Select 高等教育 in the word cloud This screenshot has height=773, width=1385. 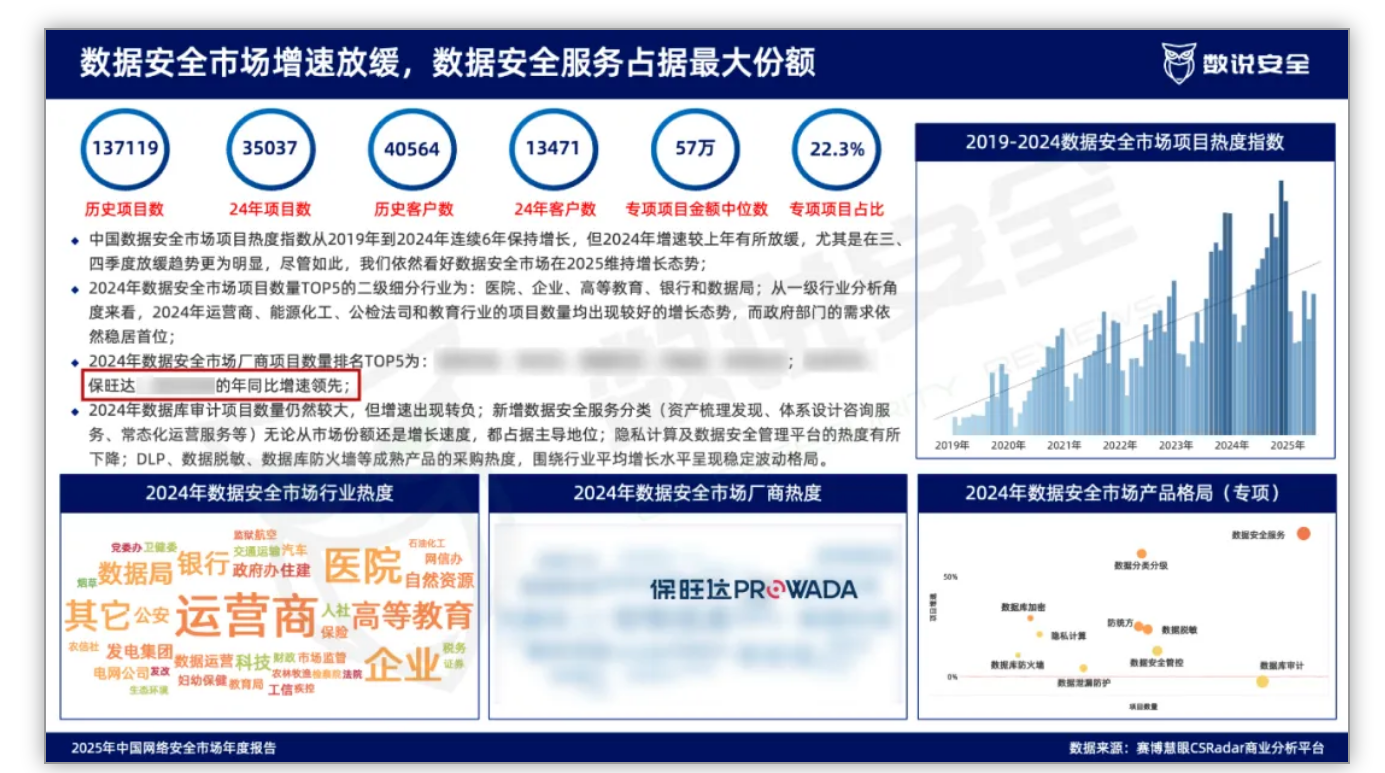click(x=412, y=615)
